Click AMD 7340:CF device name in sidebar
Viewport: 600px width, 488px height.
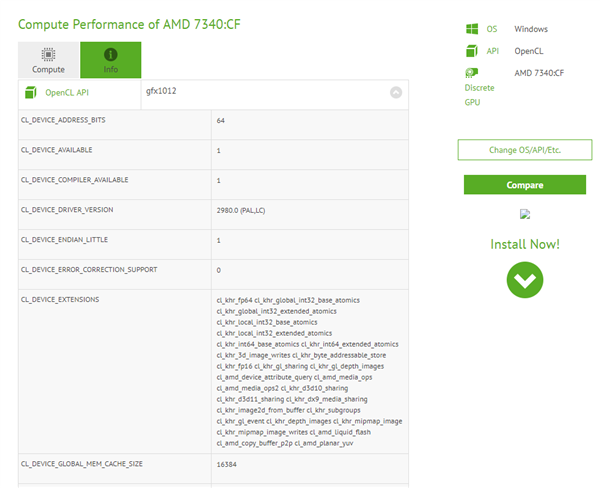[539, 73]
